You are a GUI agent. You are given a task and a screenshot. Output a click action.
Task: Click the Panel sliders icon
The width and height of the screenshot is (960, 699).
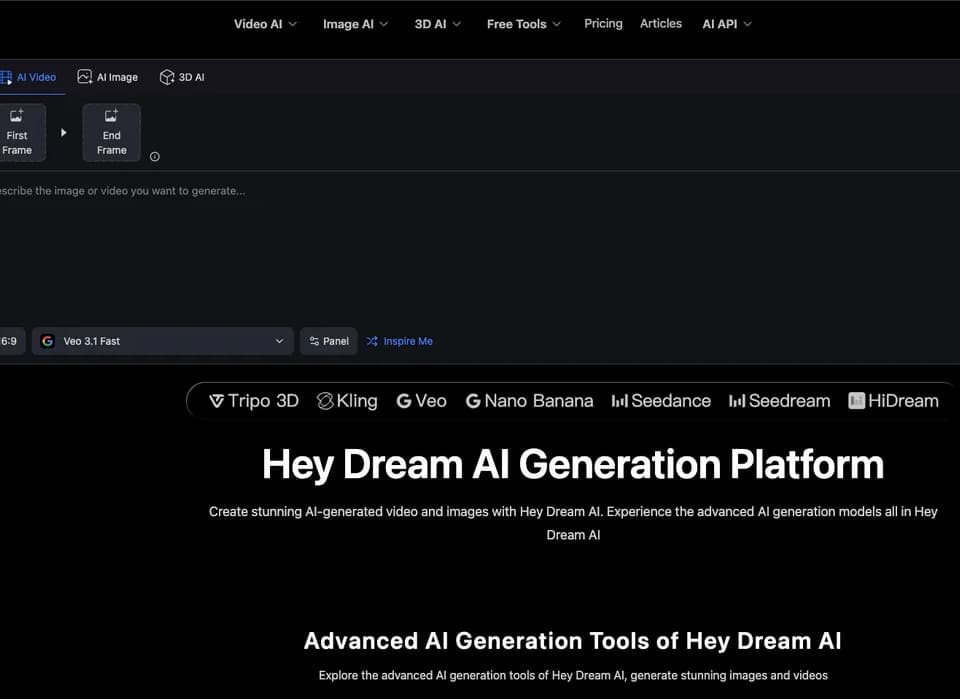(x=314, y=341)
